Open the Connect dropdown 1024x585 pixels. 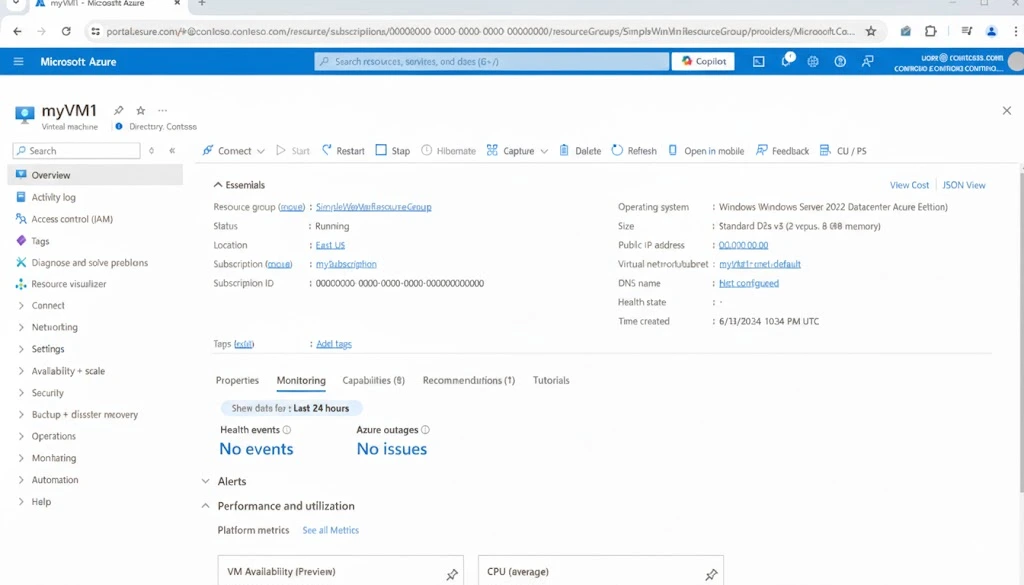pos(234,151)
